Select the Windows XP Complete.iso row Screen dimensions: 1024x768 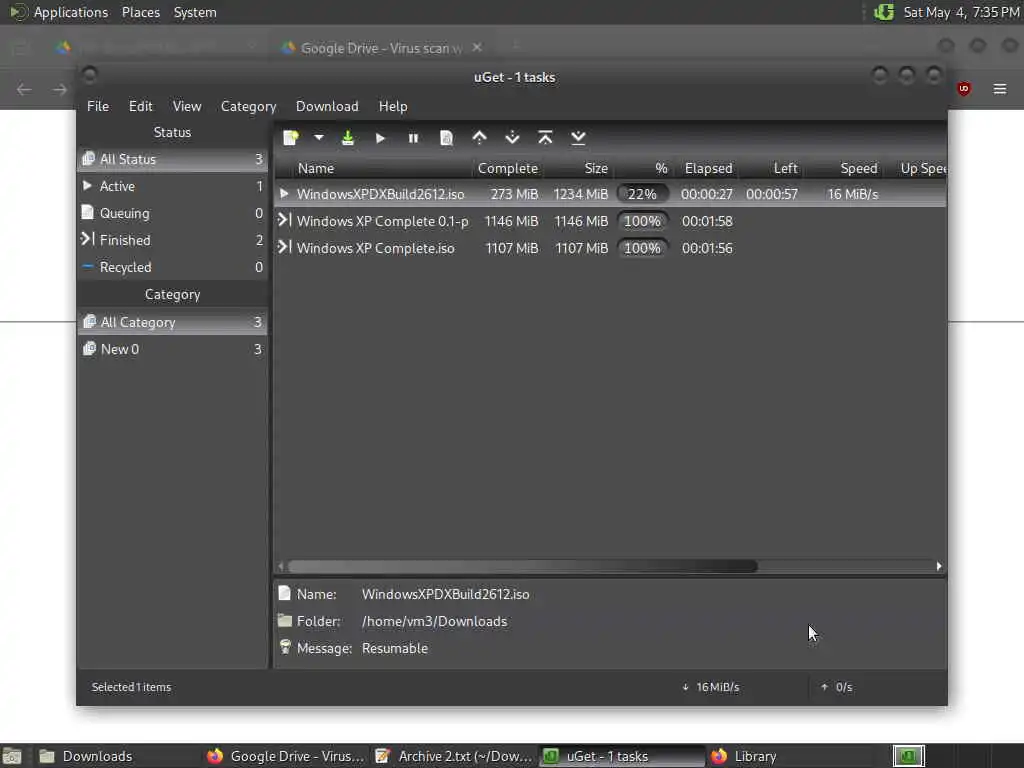coord(610,248)
